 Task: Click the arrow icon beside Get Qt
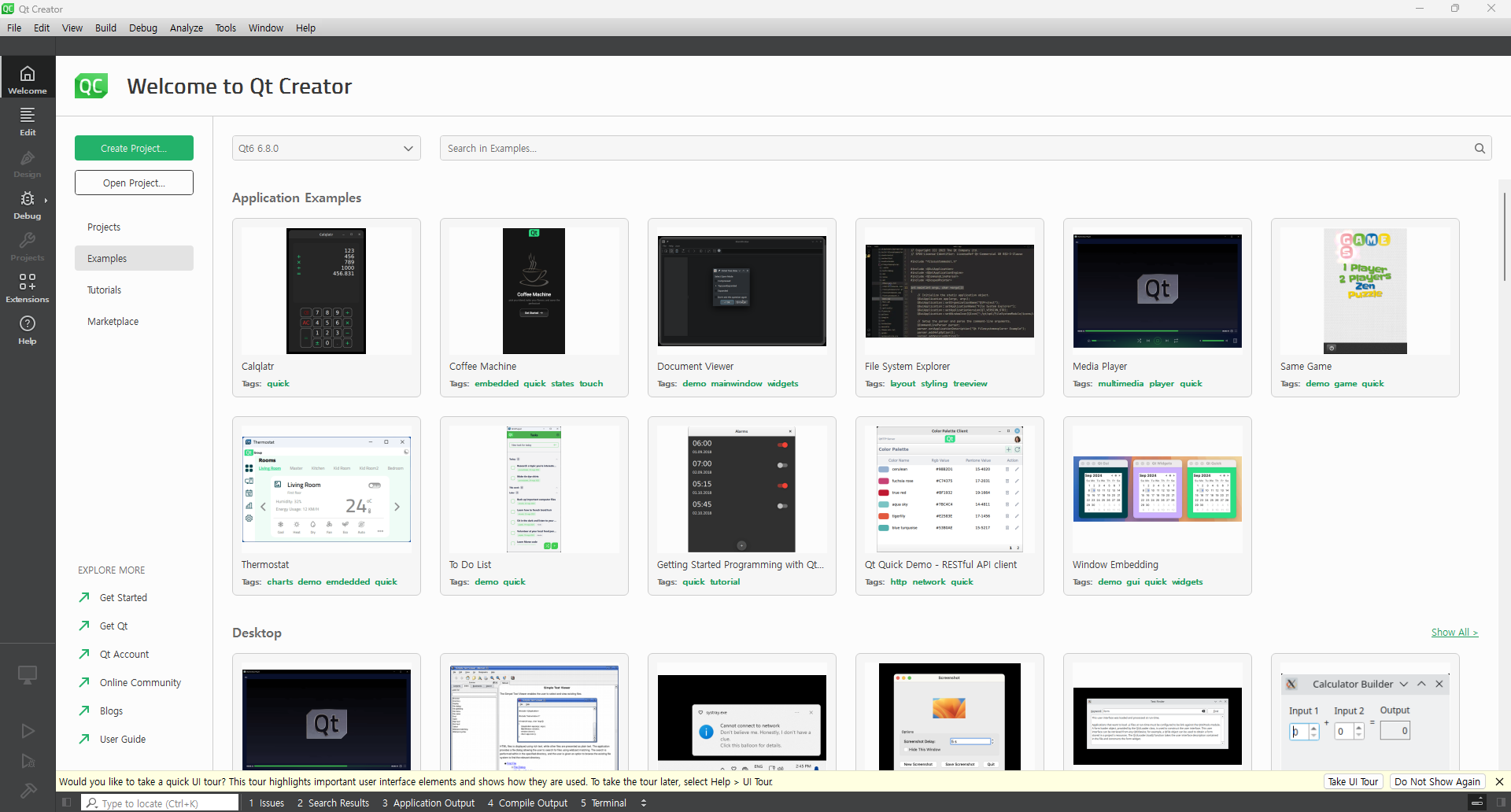coord(84,626)
